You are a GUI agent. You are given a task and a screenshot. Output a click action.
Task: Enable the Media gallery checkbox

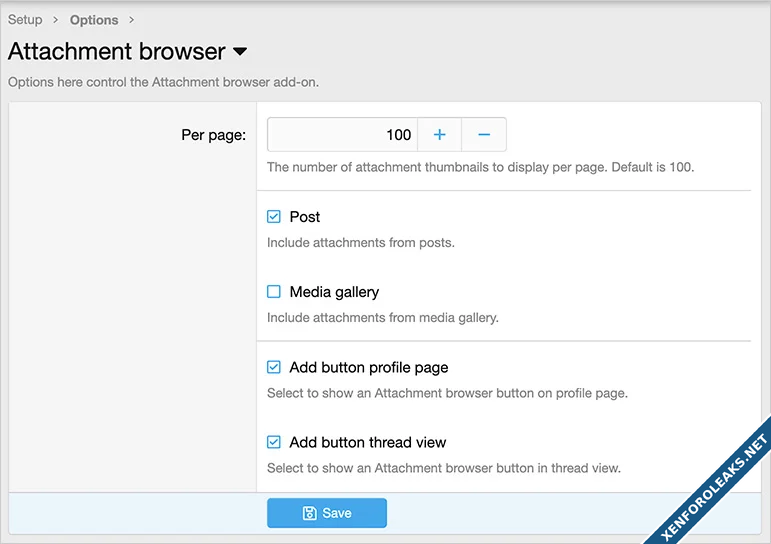274,292
